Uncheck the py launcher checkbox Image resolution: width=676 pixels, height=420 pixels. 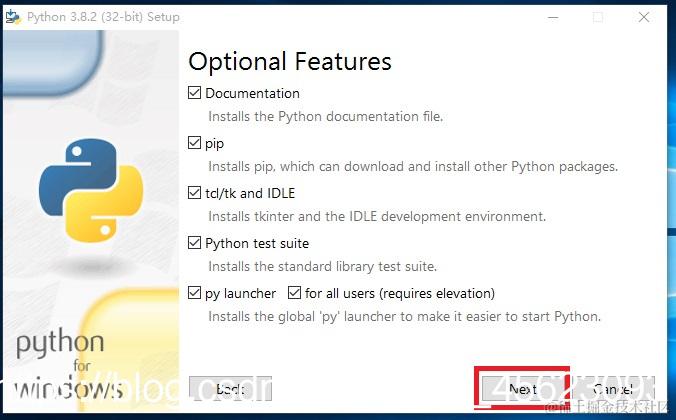point(194,293)
